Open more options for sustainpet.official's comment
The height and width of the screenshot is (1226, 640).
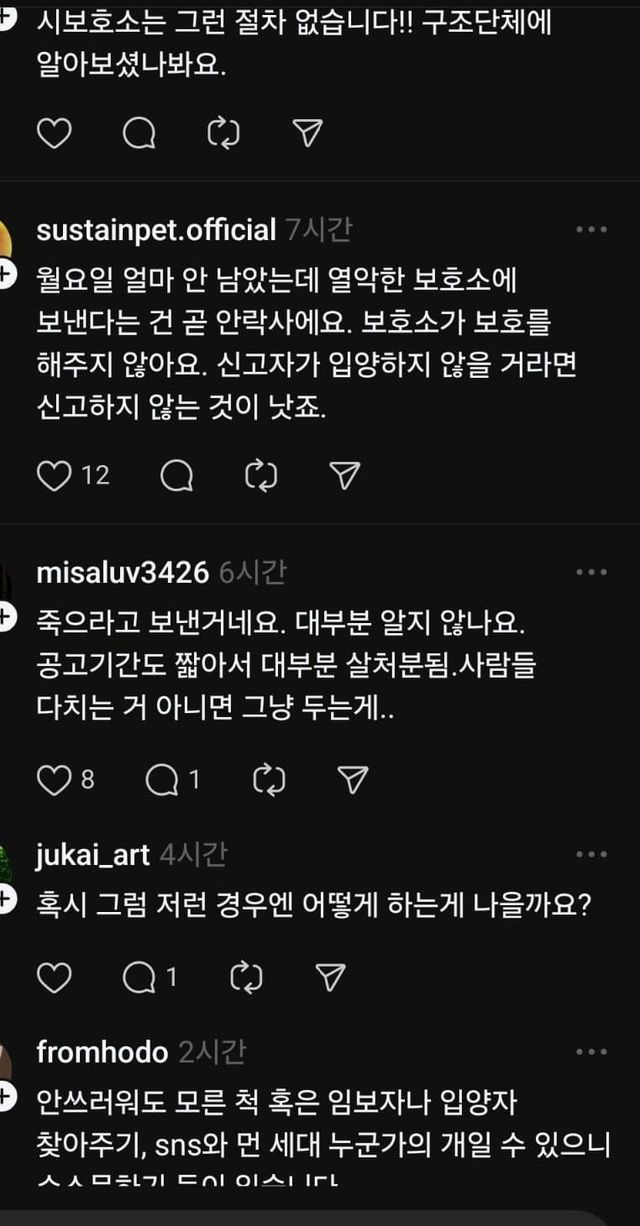(591, 230)
